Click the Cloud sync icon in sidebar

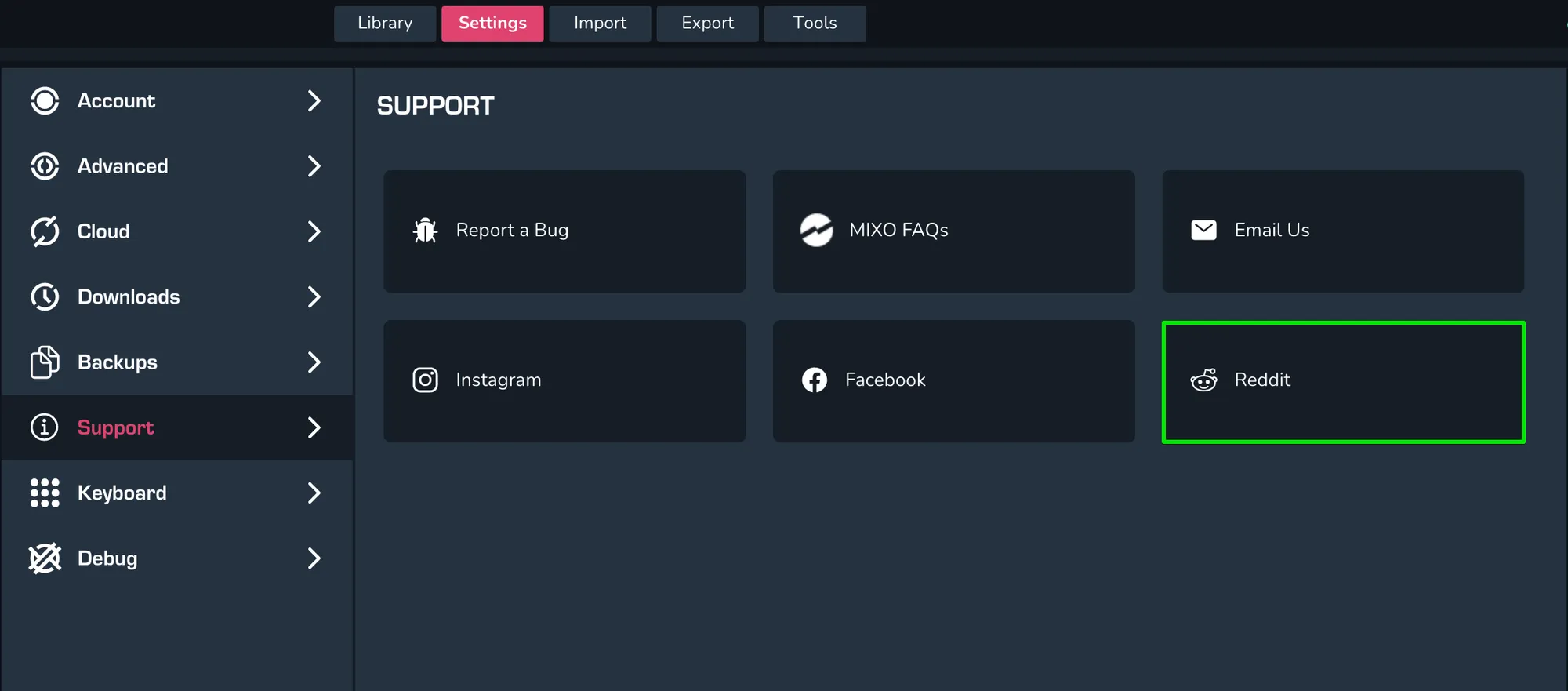coord(45,231)
